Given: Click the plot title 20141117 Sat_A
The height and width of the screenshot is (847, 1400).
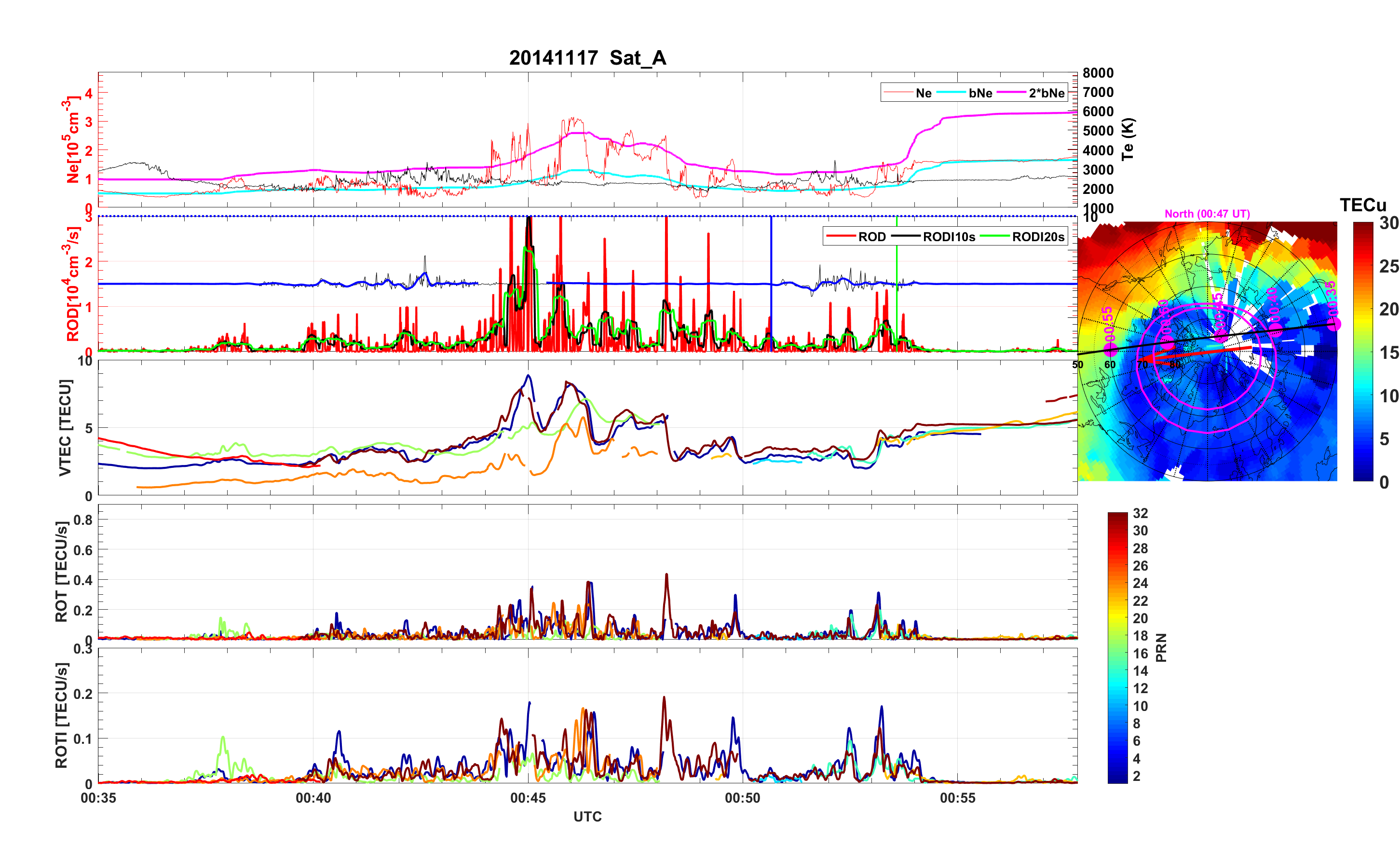Looking at the screenshot, I should [x=587, y=57].
